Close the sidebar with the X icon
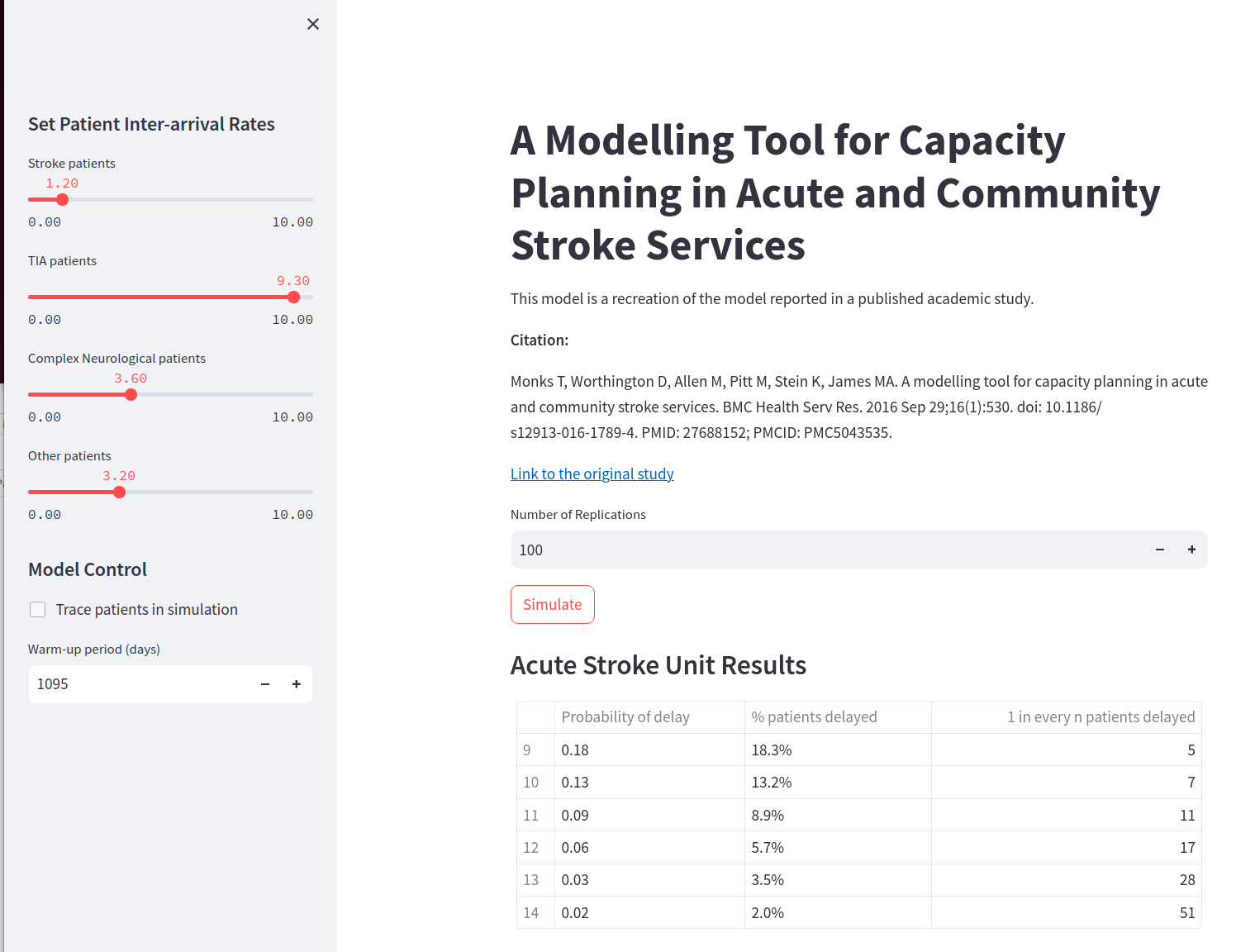1236x952 pixels. (x=313, y=24)
